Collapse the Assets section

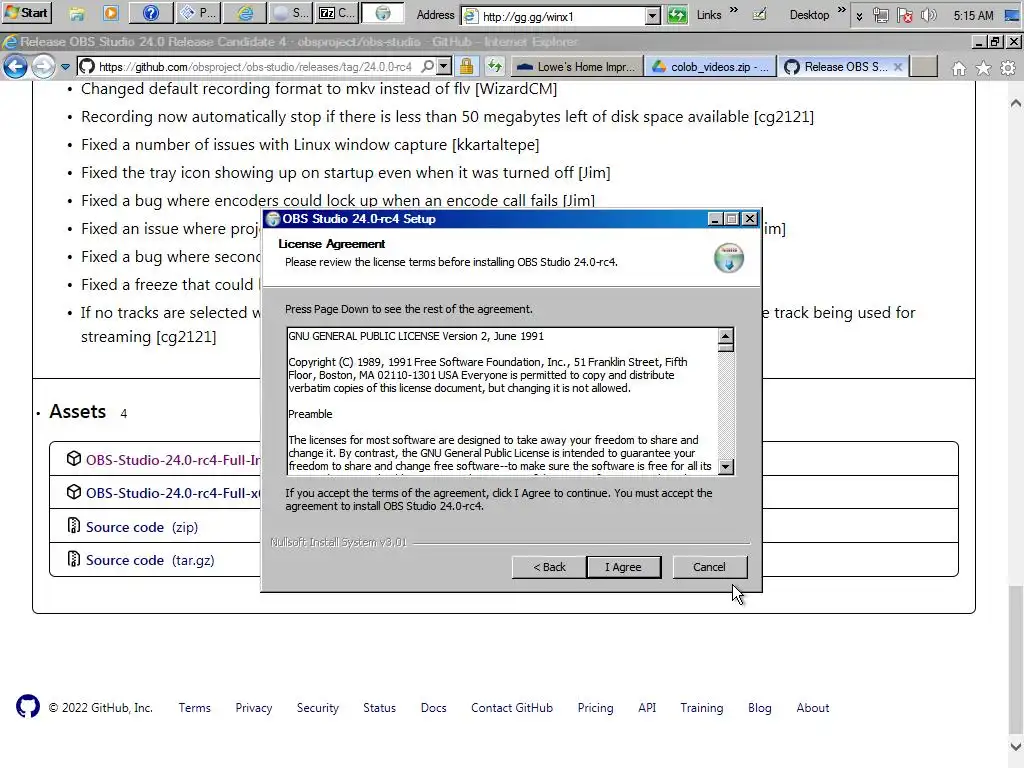77,411
